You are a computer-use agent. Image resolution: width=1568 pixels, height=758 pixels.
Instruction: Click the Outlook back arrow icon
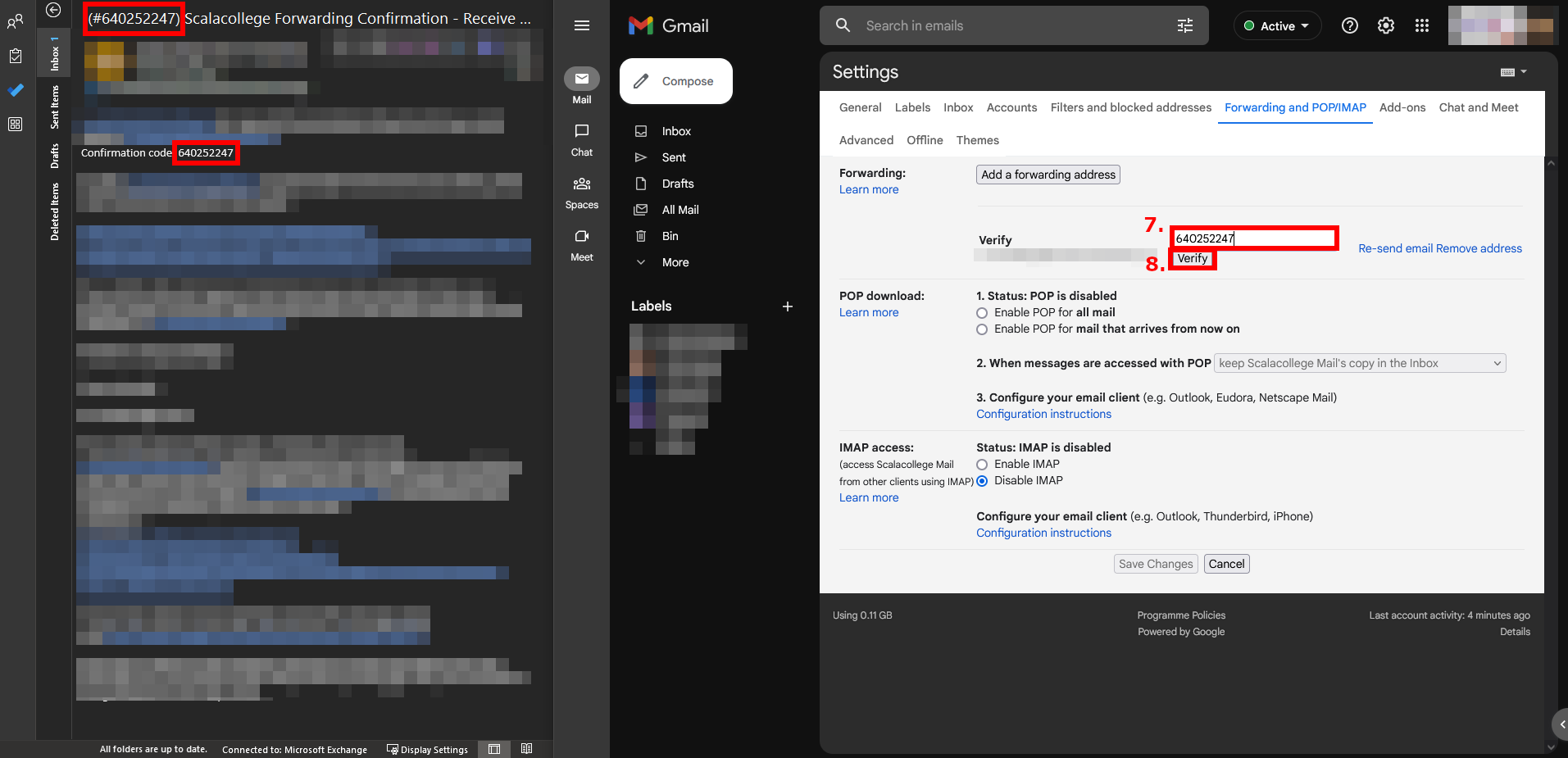(53, 10)
